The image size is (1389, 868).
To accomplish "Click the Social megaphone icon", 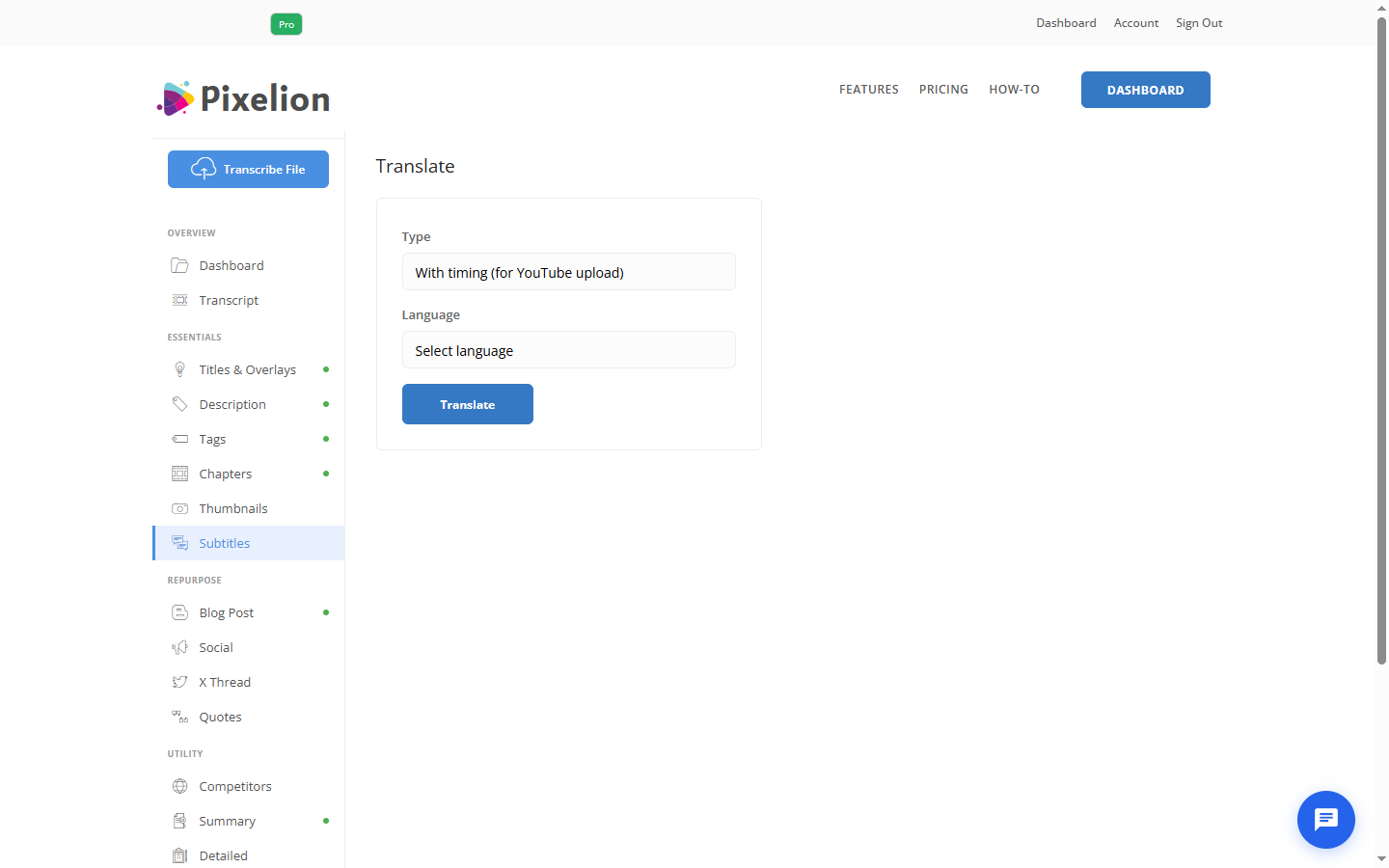I will (179, 647).
